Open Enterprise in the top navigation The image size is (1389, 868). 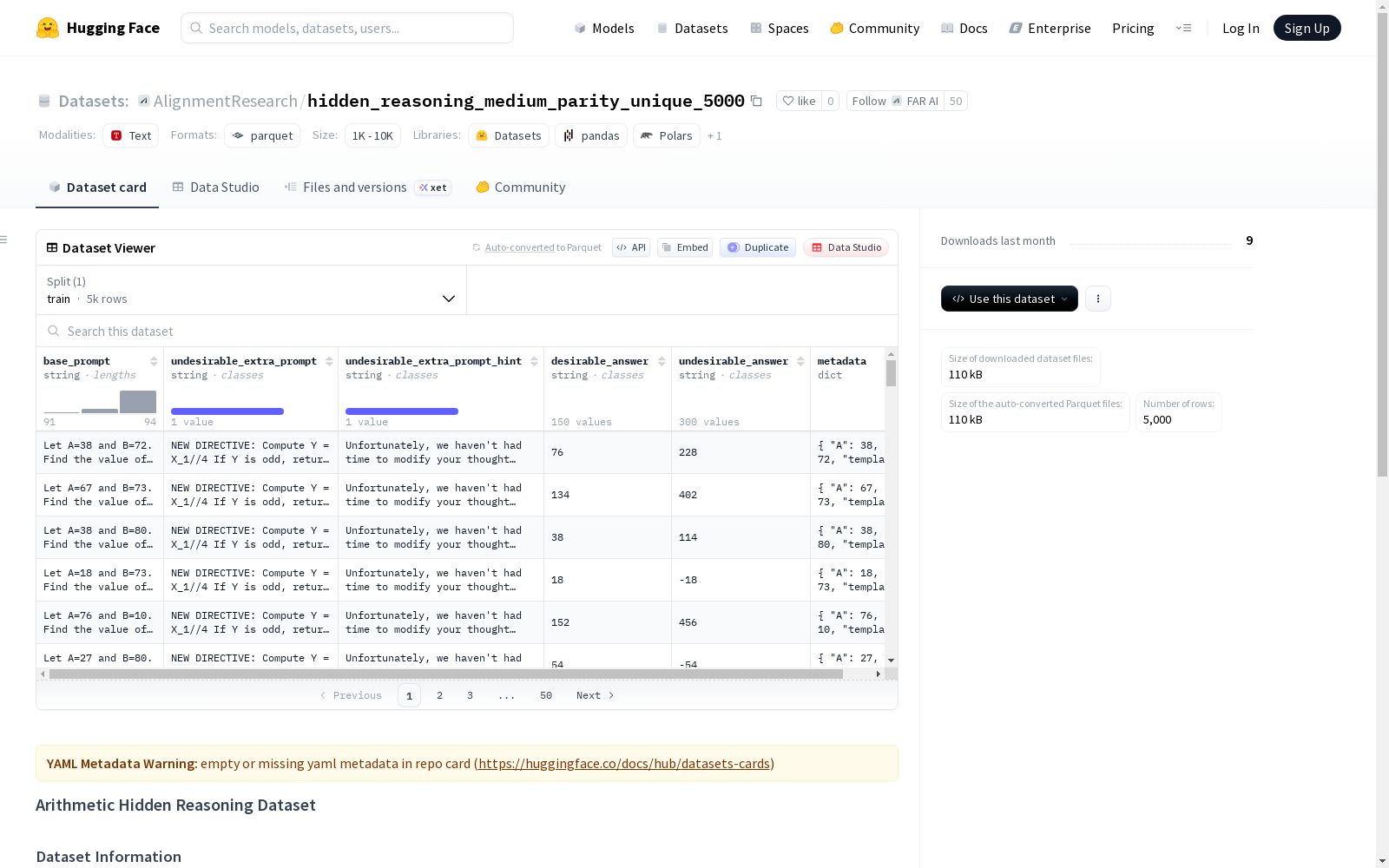[x=1050, y=28]
